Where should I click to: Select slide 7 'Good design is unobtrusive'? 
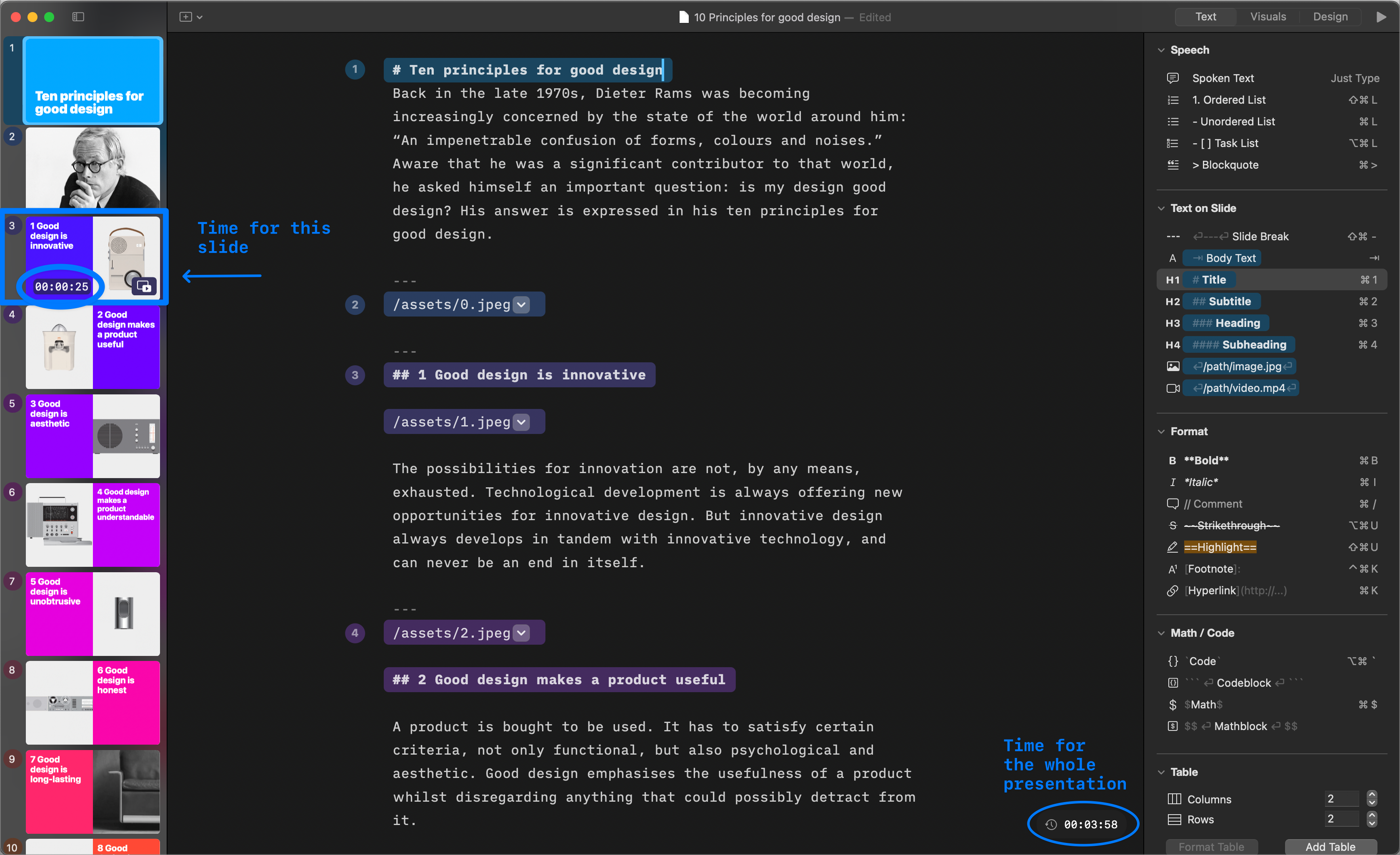click(x=92, y=614)
